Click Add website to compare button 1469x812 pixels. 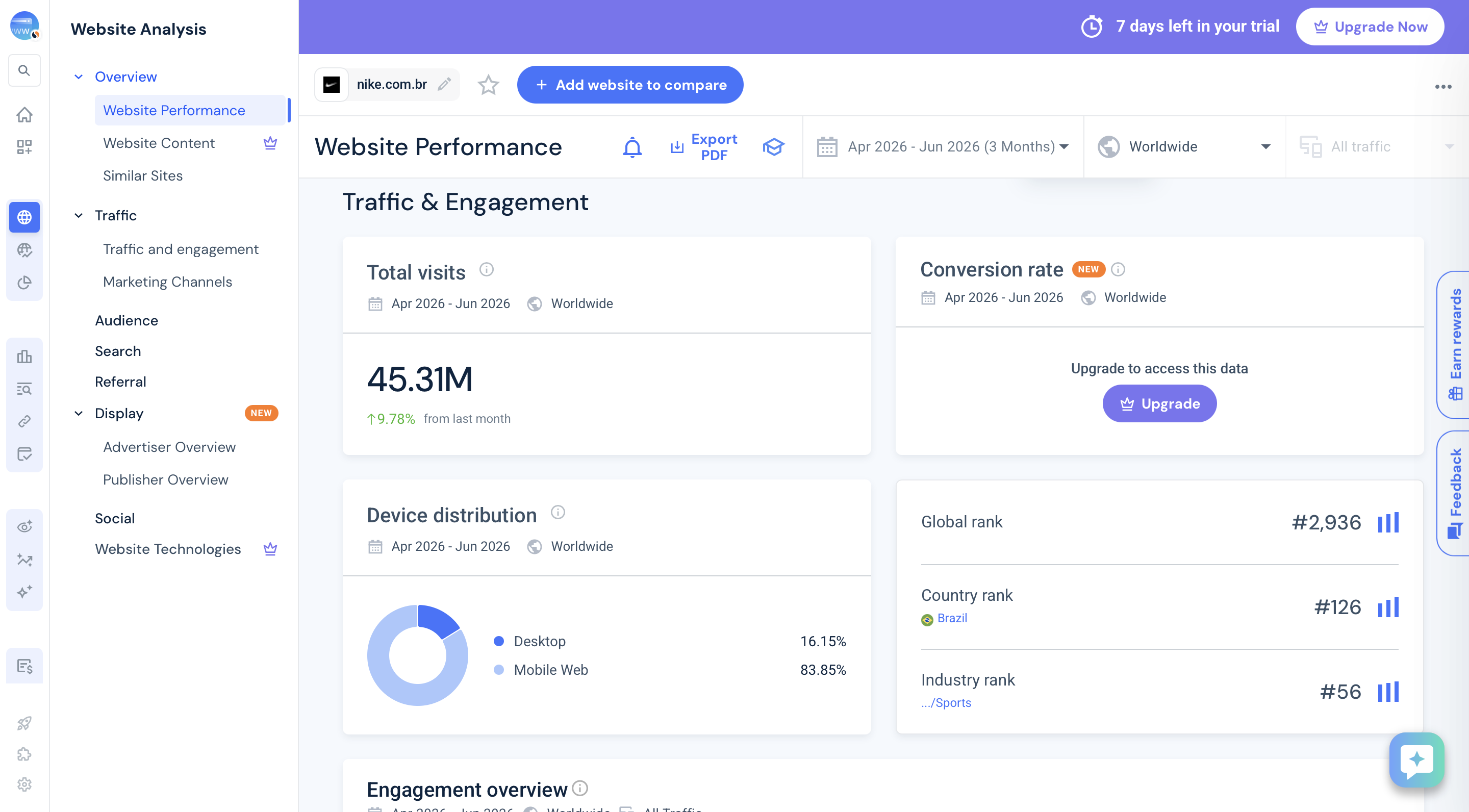tap(630, 85)
